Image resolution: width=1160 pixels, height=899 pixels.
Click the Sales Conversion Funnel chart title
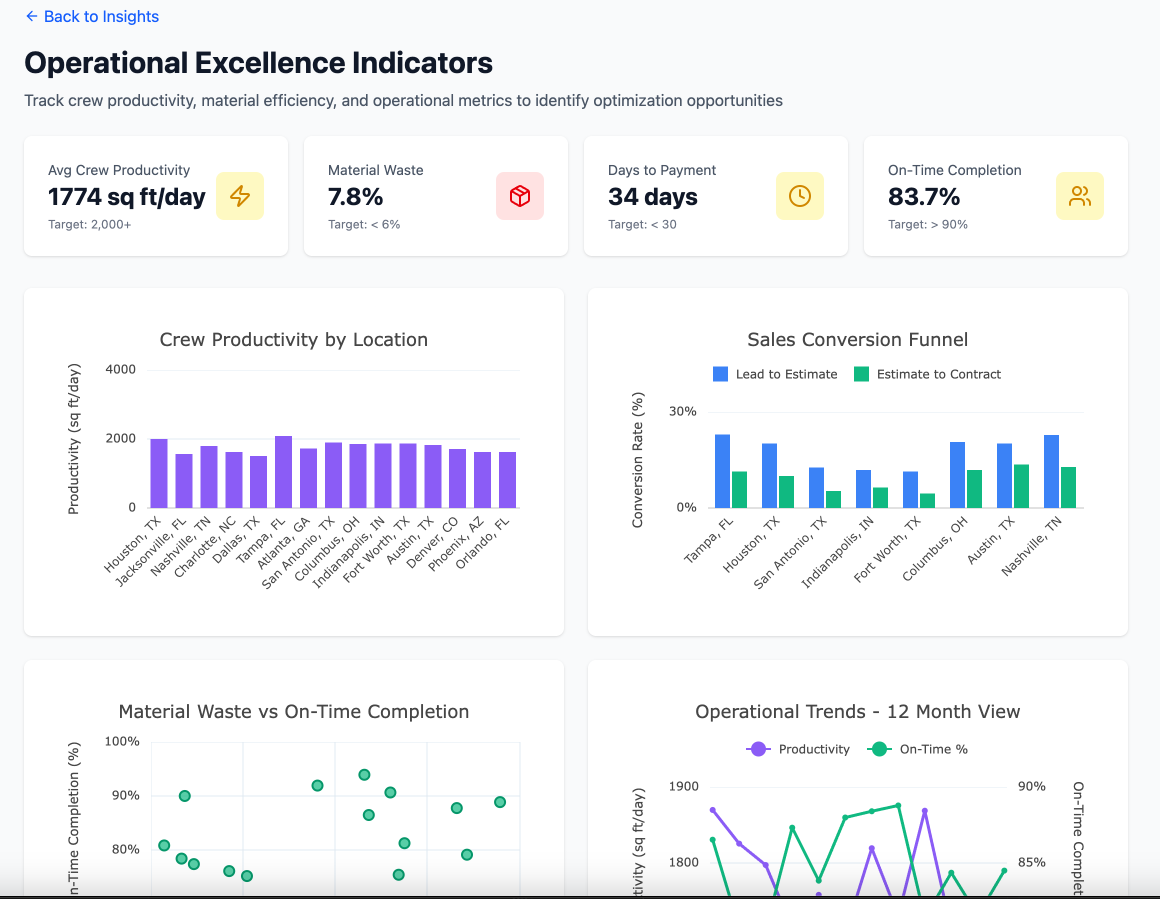[857, 339]
